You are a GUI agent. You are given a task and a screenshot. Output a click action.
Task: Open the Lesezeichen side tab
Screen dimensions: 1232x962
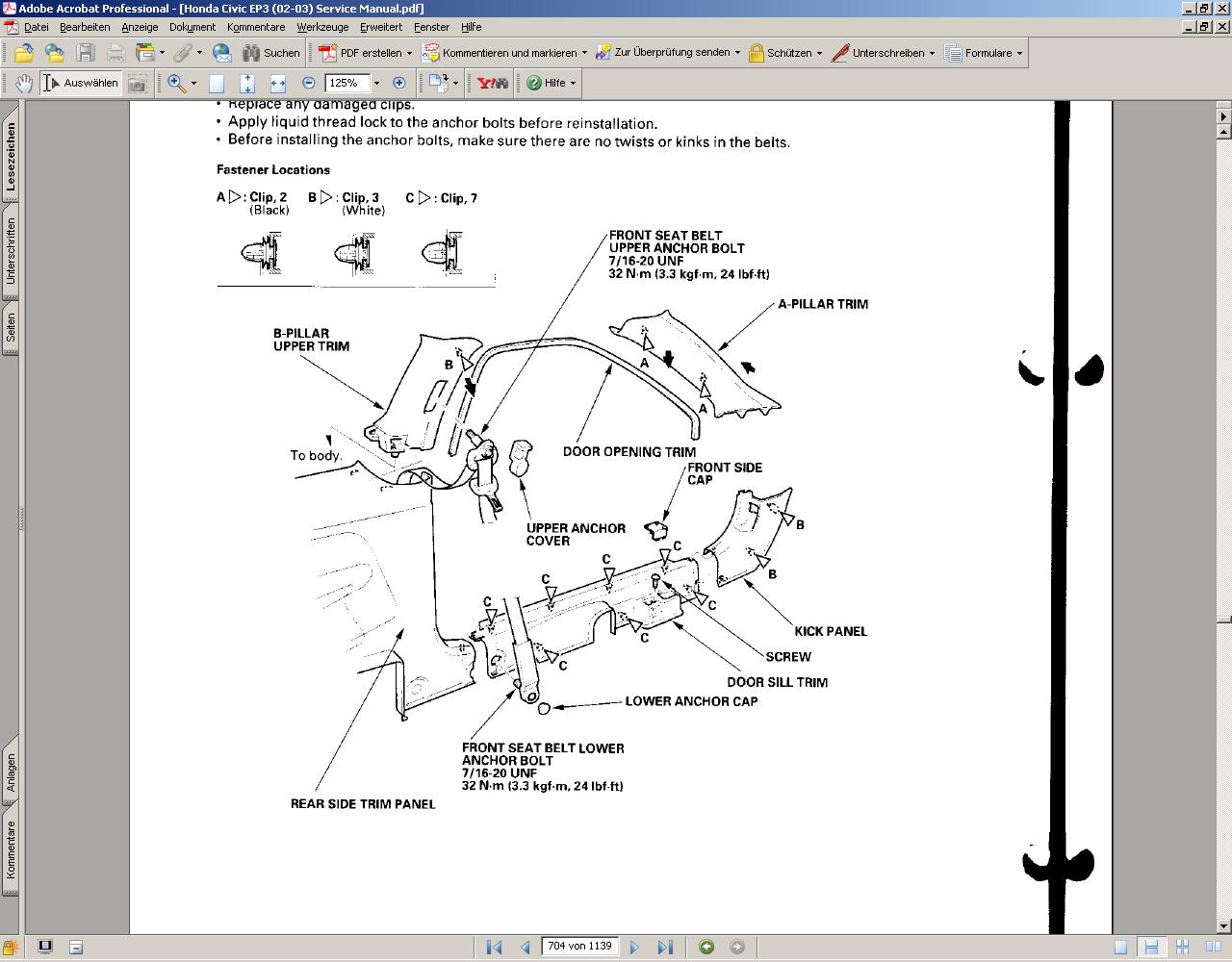[11, 155]
